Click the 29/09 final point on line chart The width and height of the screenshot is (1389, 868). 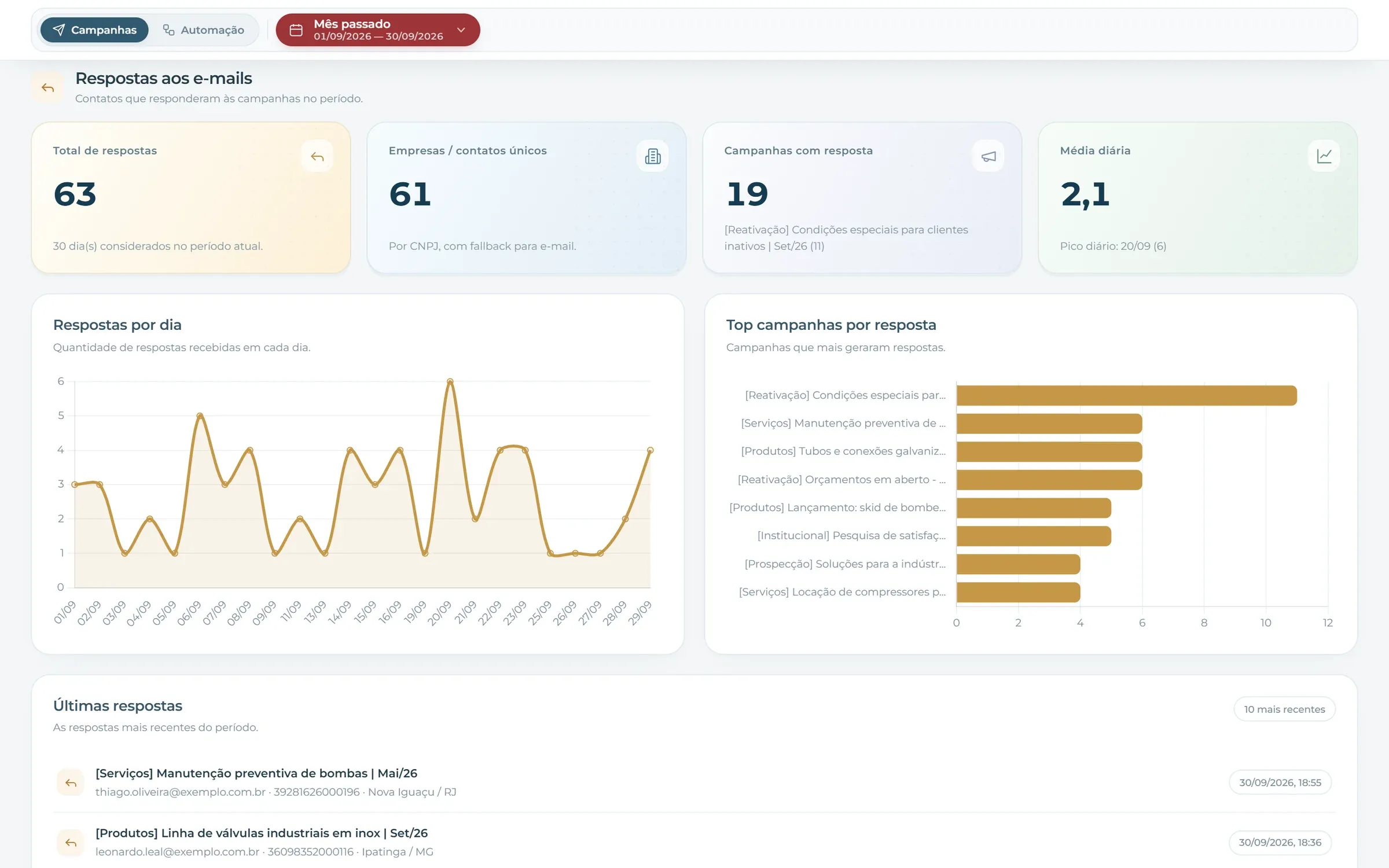(650, 450)
